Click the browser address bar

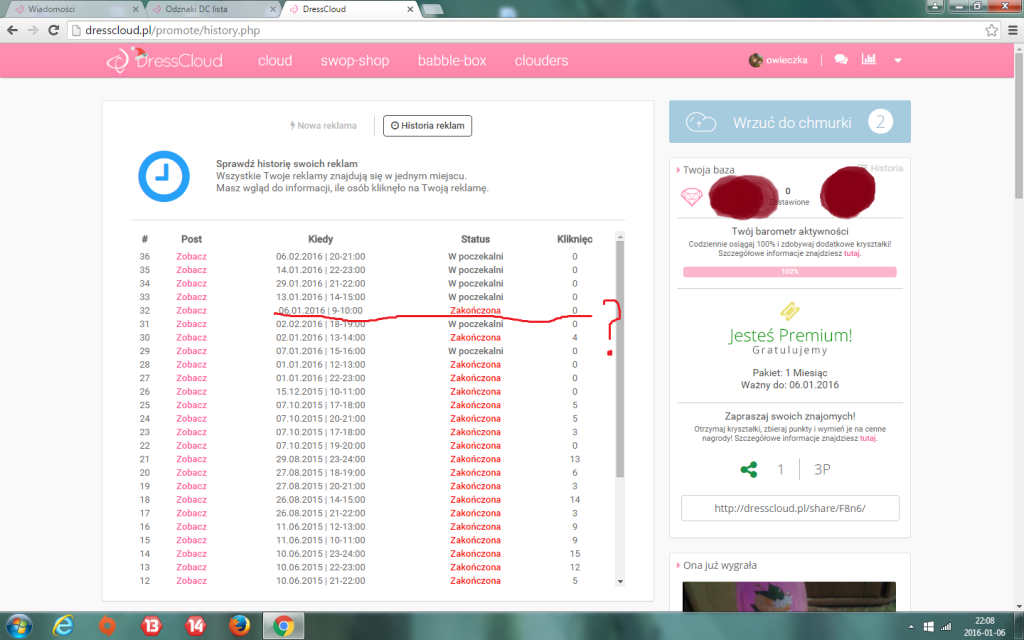click(x=500, y=31)
